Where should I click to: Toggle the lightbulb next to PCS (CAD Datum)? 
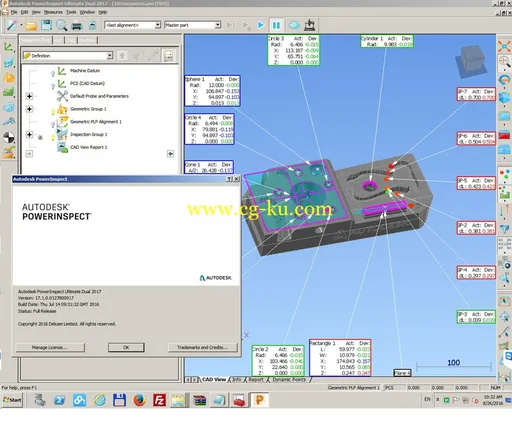(x=53, y=86)
